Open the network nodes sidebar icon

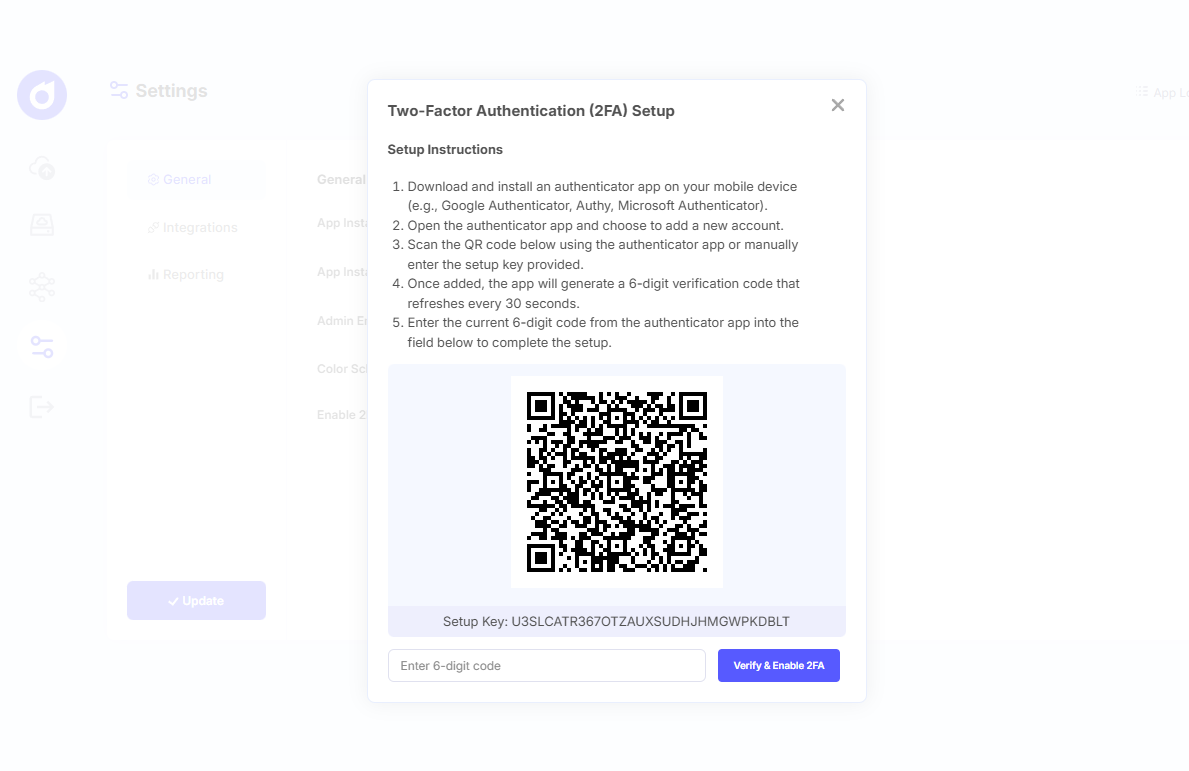42,288
